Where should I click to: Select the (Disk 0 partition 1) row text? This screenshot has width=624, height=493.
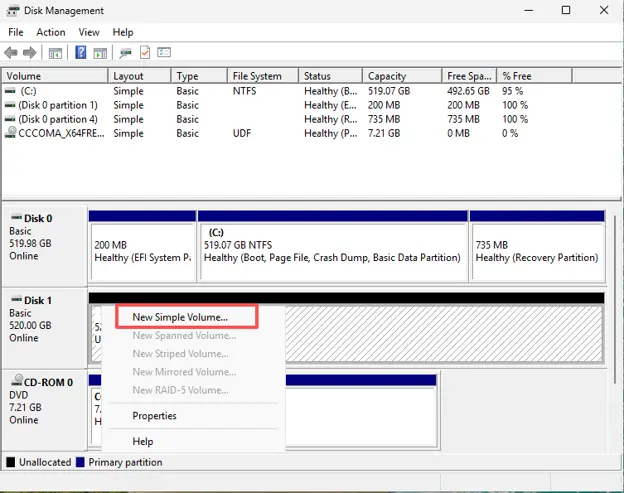tap(58, 105)
